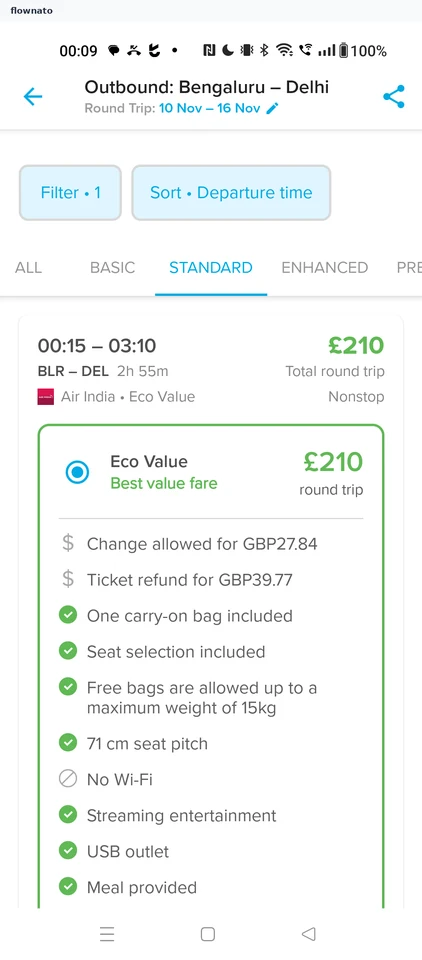The height and width of the screenshot is (960, 422).
Task: Tap the Air India airline logo
Action: coord(46,397)
